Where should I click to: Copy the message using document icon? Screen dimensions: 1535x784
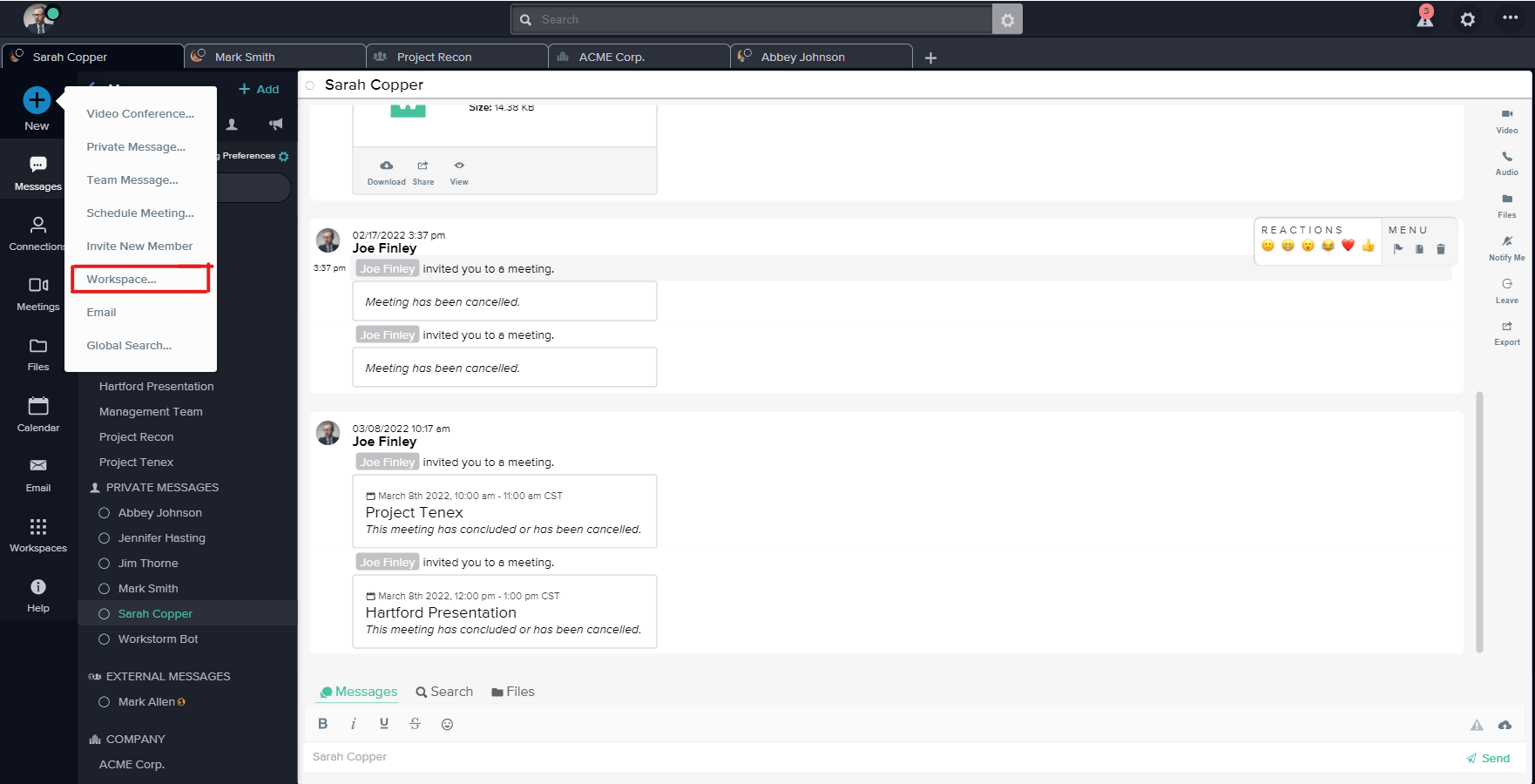(x=1419, y=248)
